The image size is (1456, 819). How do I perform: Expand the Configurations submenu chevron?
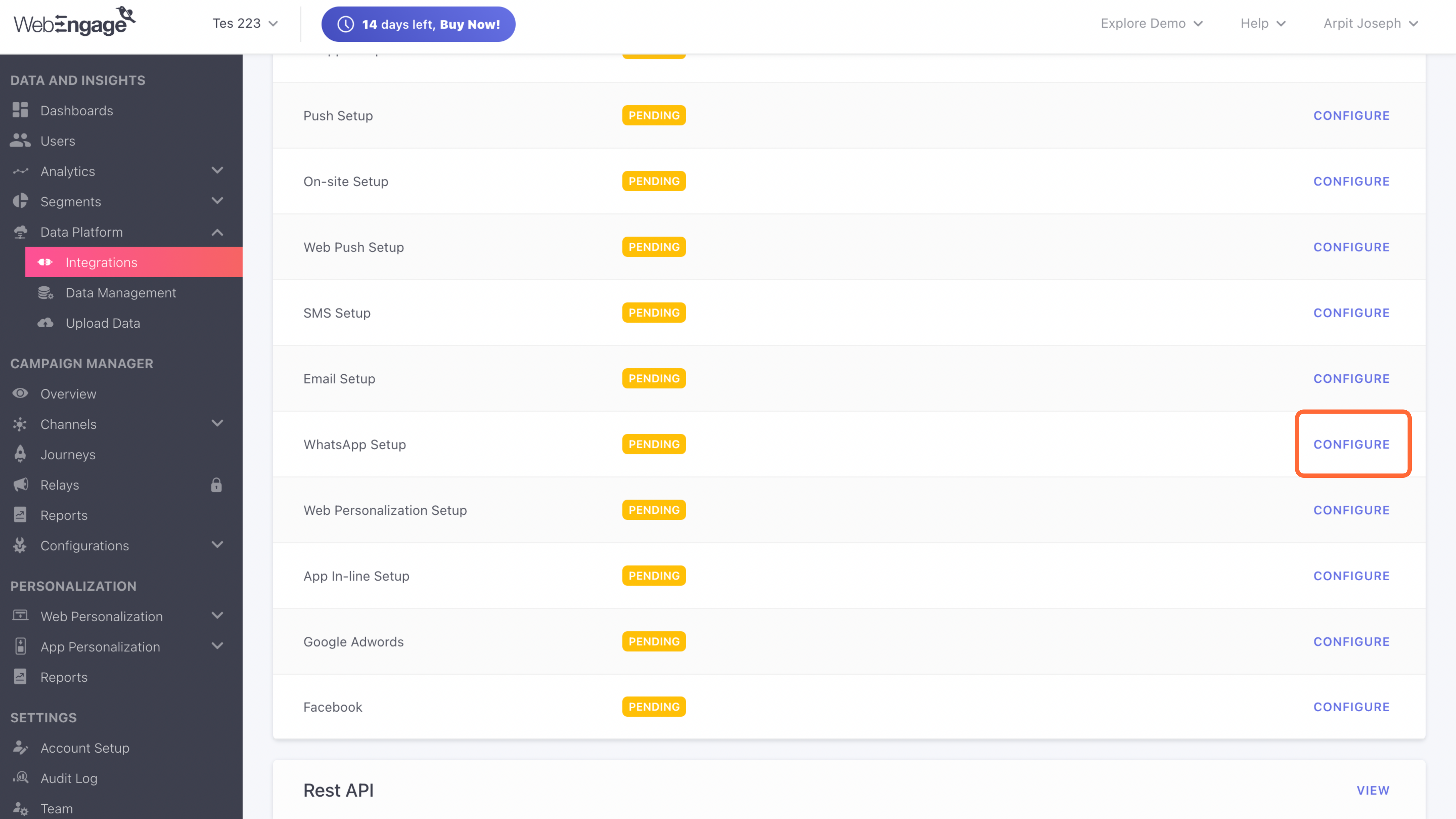(x=217, y=544)
